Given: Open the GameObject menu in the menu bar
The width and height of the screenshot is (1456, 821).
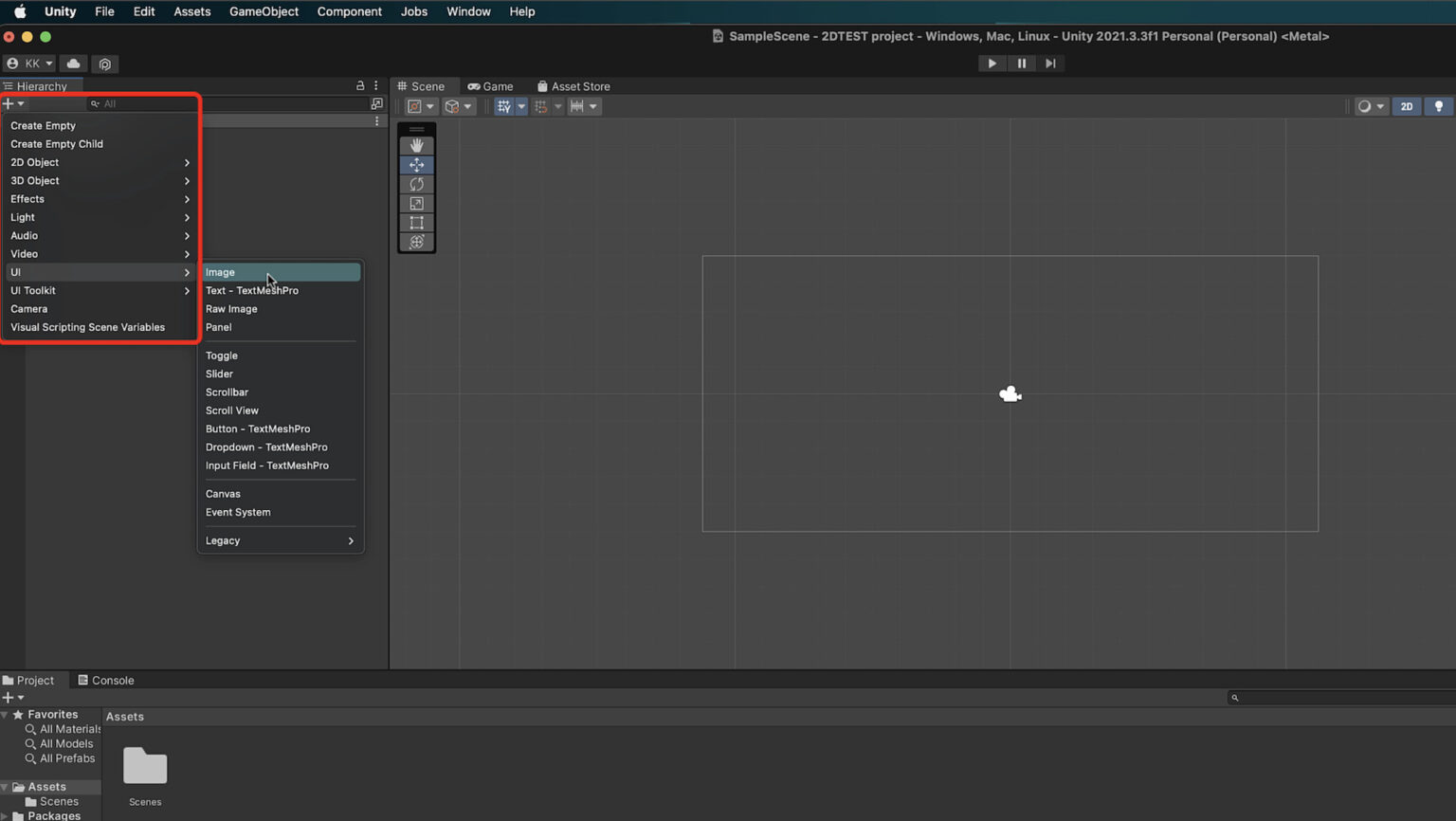Looking at the screenshot, I should click(x=264, y=11).
